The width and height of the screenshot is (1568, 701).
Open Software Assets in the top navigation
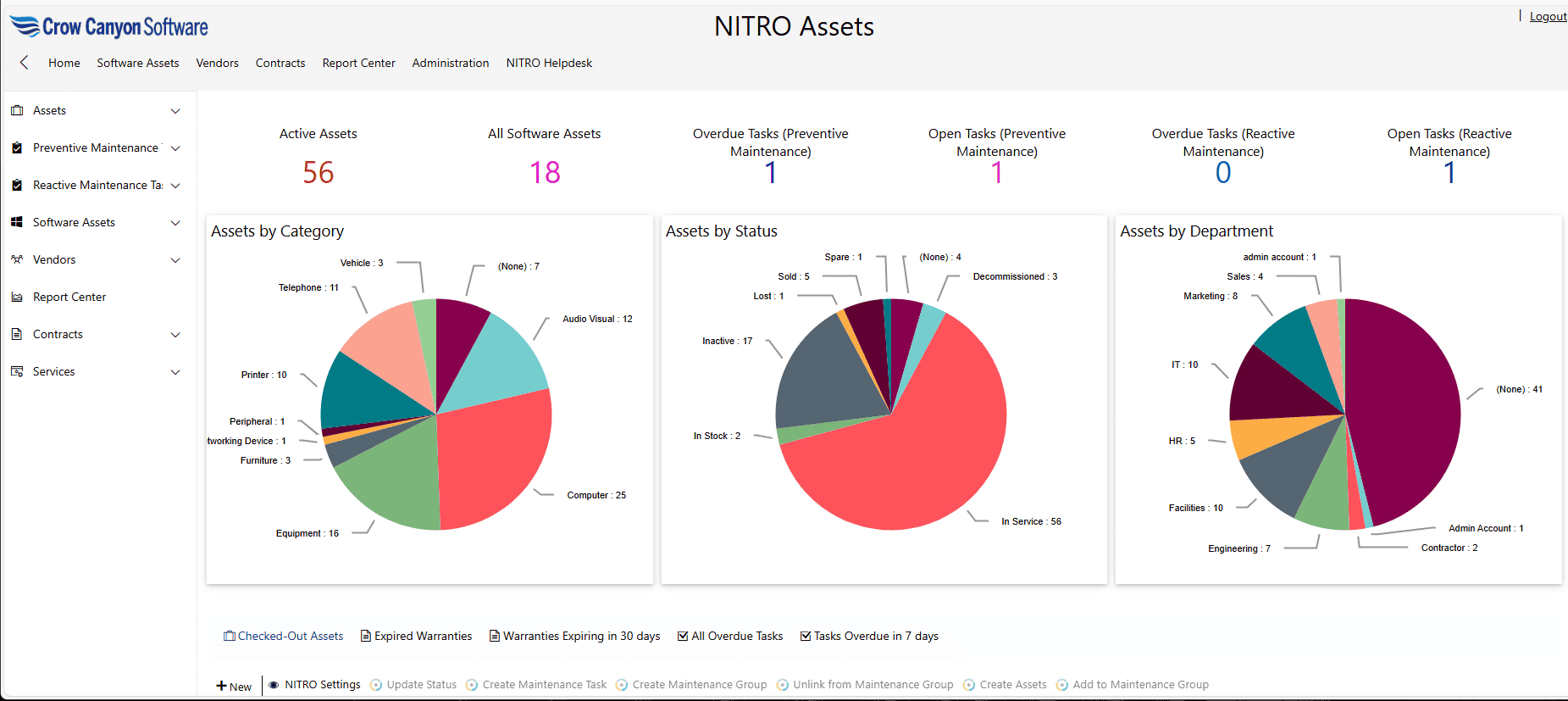click(138, 63)
